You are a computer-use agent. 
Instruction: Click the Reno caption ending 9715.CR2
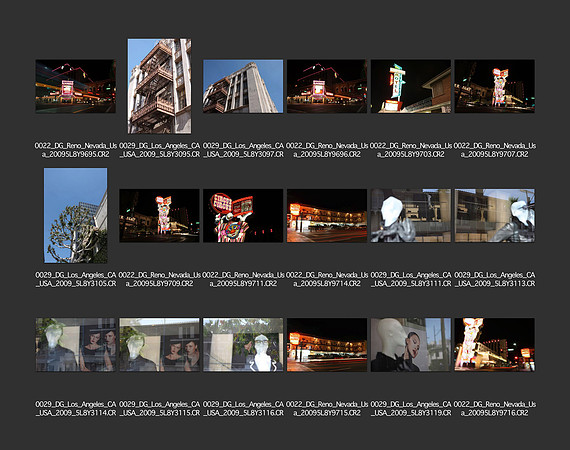tap(327, 409)
